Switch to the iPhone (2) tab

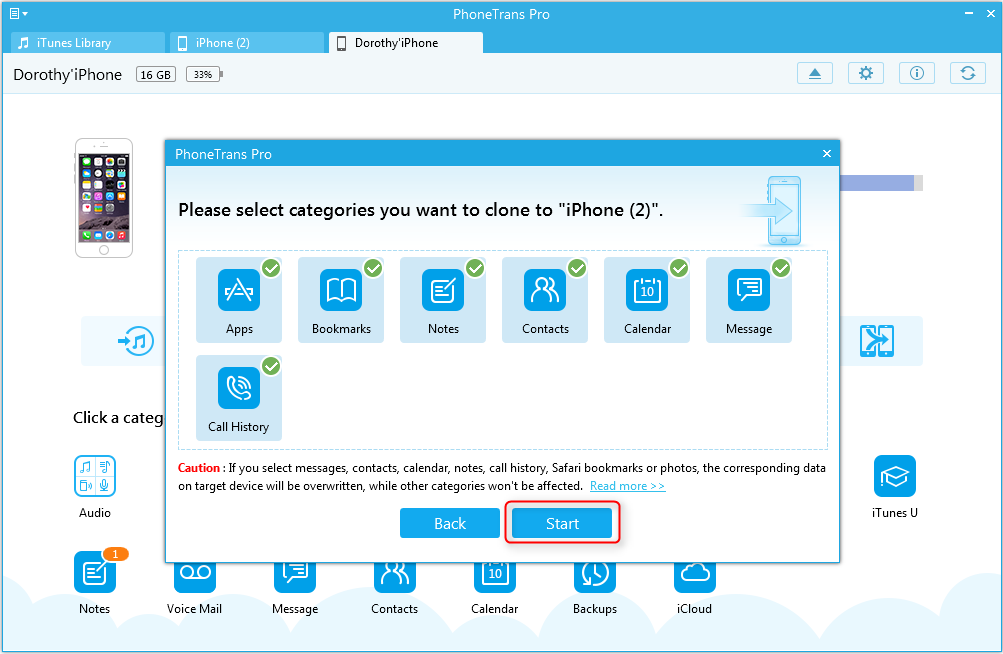246,43
